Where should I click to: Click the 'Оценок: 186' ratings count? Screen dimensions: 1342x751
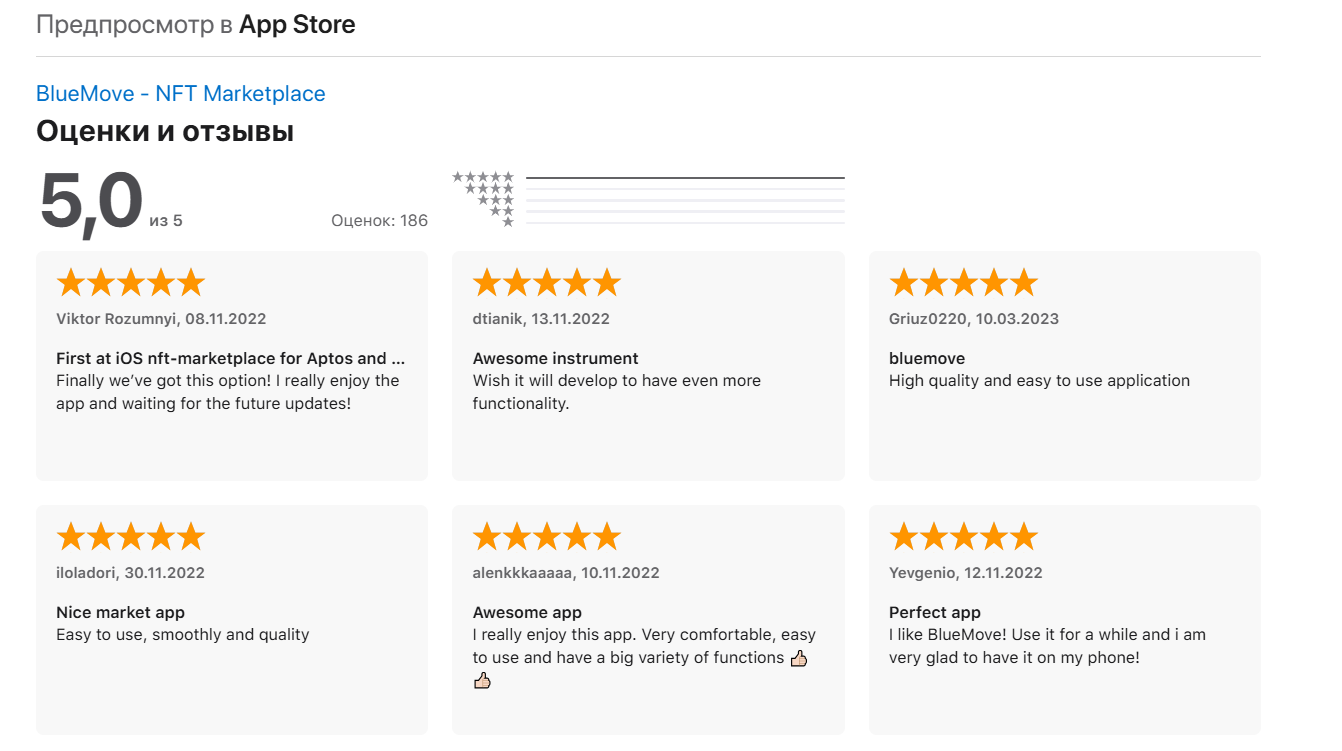(379, 220)
